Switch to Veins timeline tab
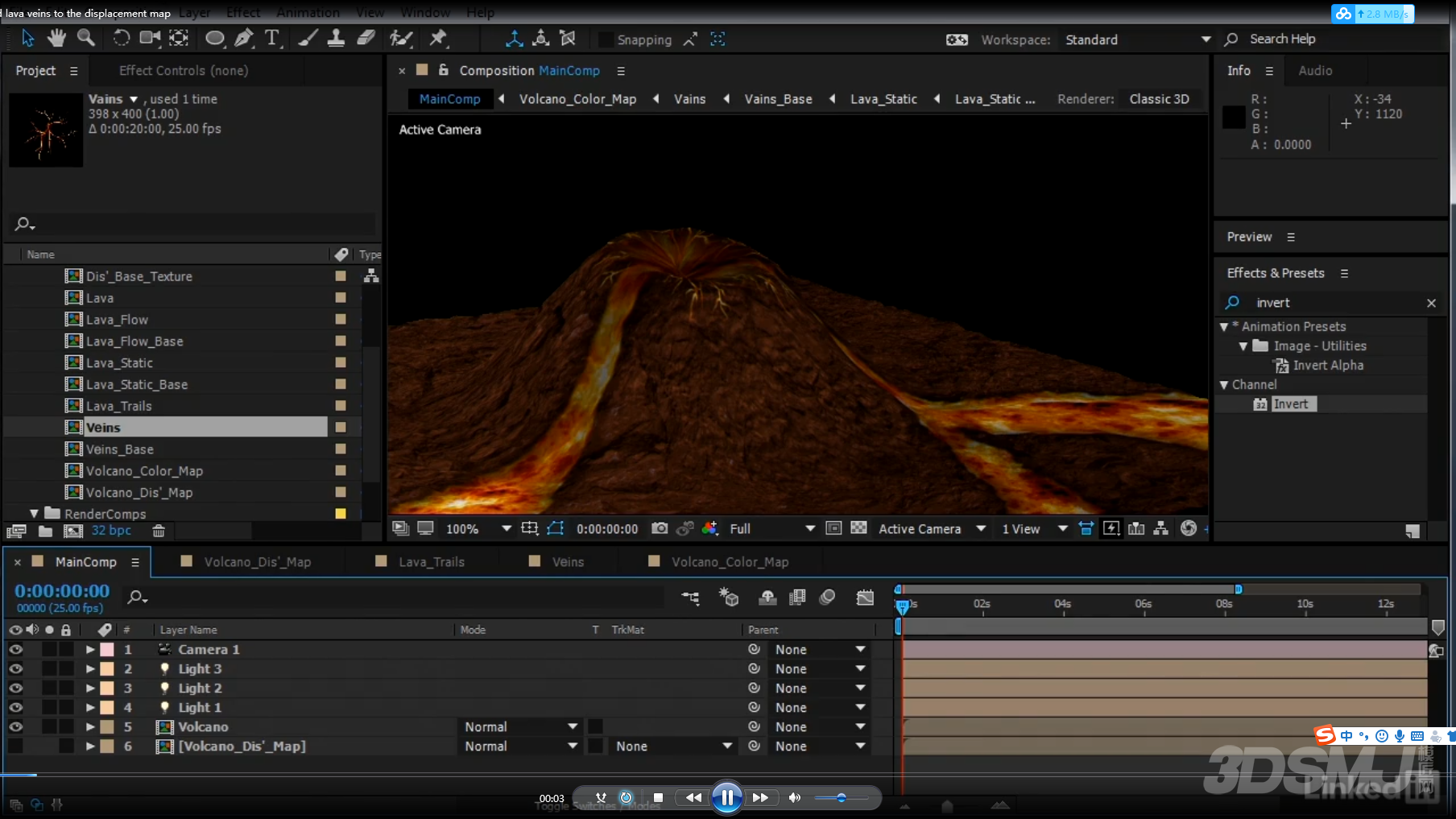The width and height of the screenshot is (1456, 819). 568,562
